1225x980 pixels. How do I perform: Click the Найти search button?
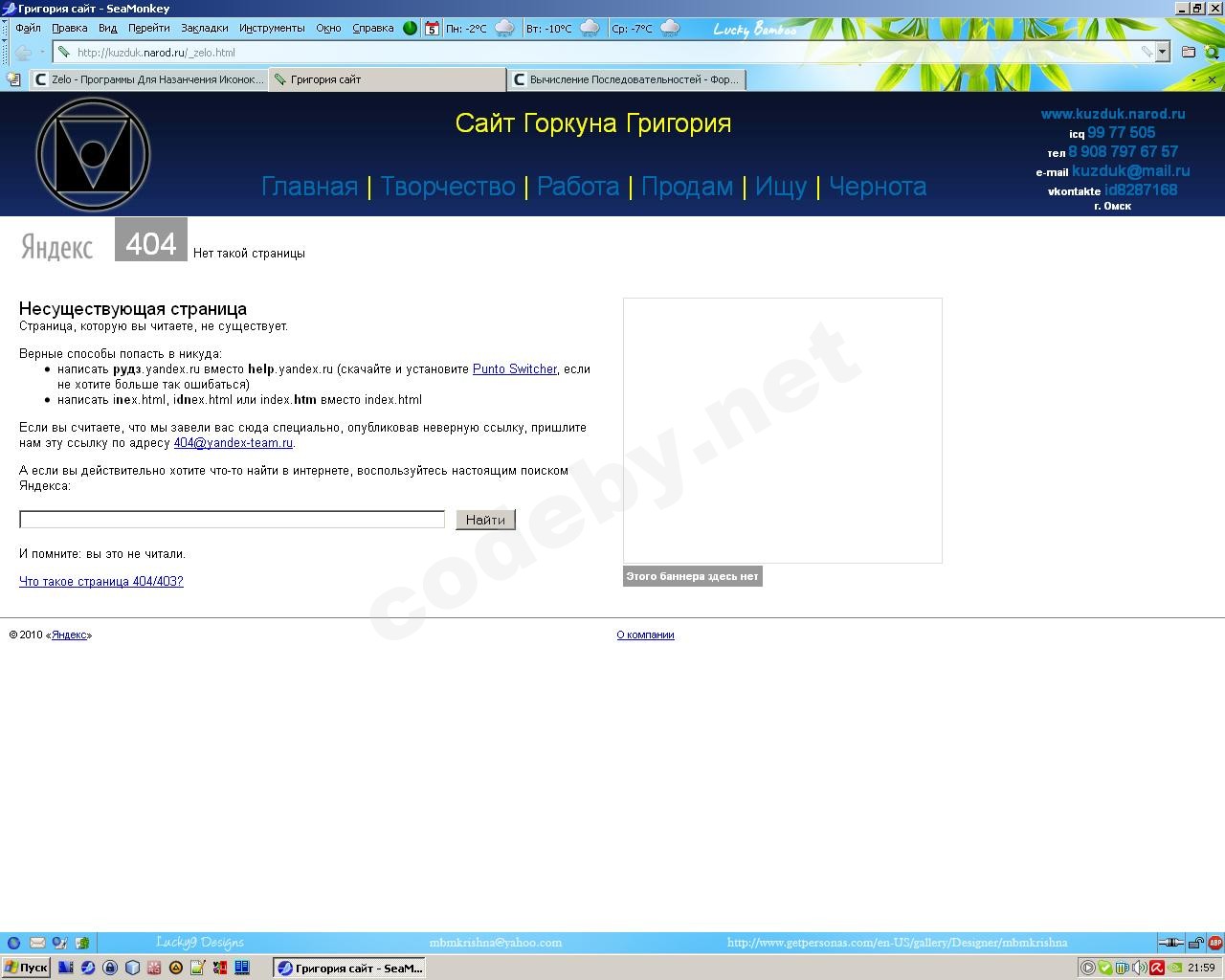coord(486,520)
